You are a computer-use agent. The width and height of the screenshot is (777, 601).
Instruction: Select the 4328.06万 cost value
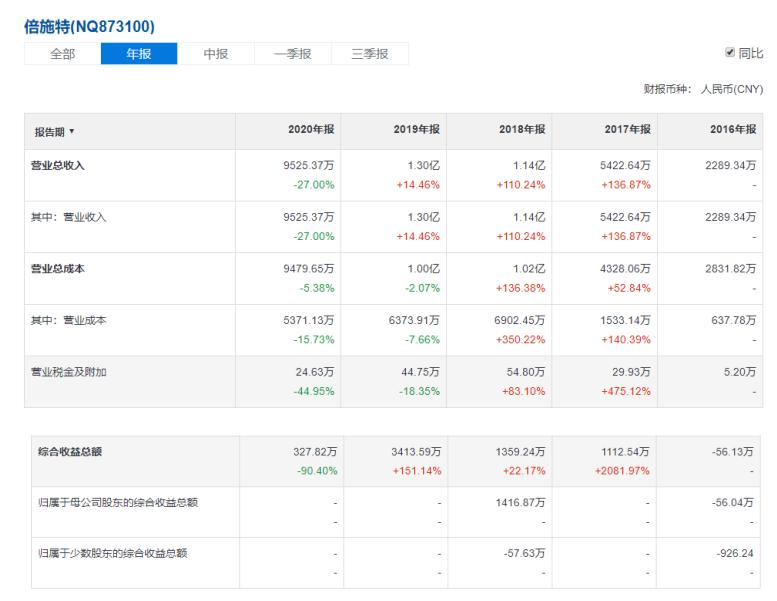pos(625,269)
